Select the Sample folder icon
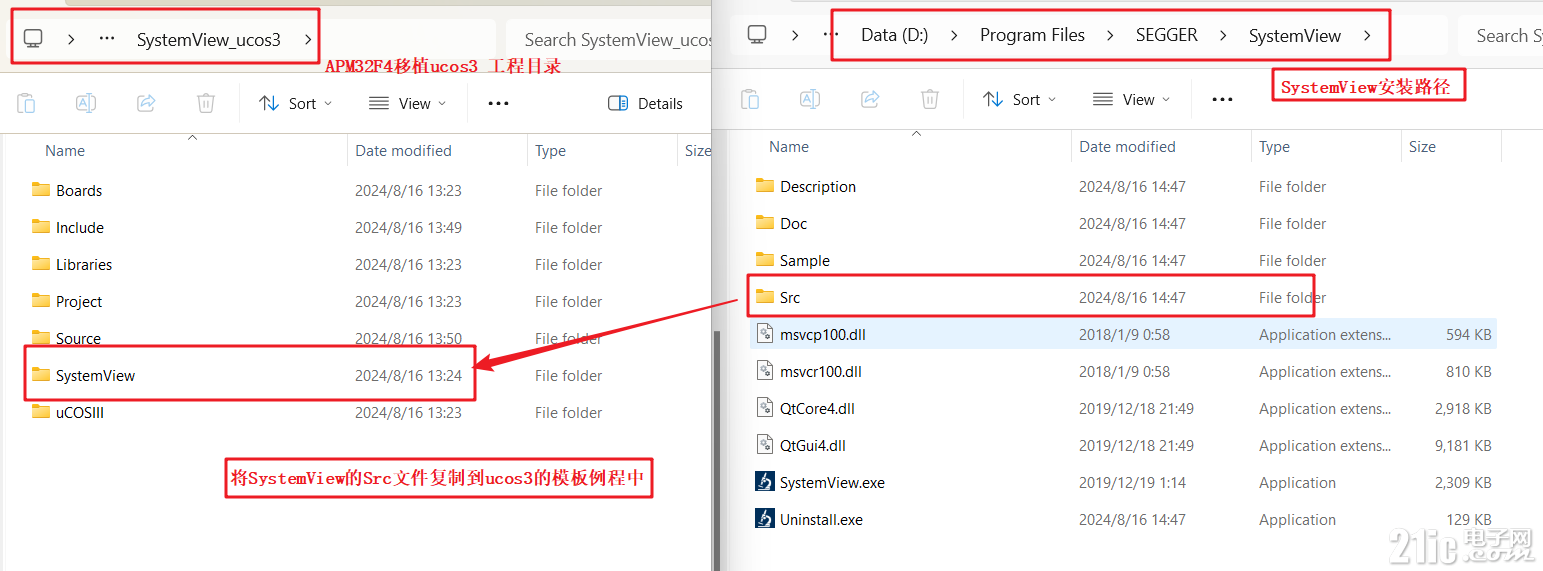Screen dimensions: 1543x571 point(765,259)
